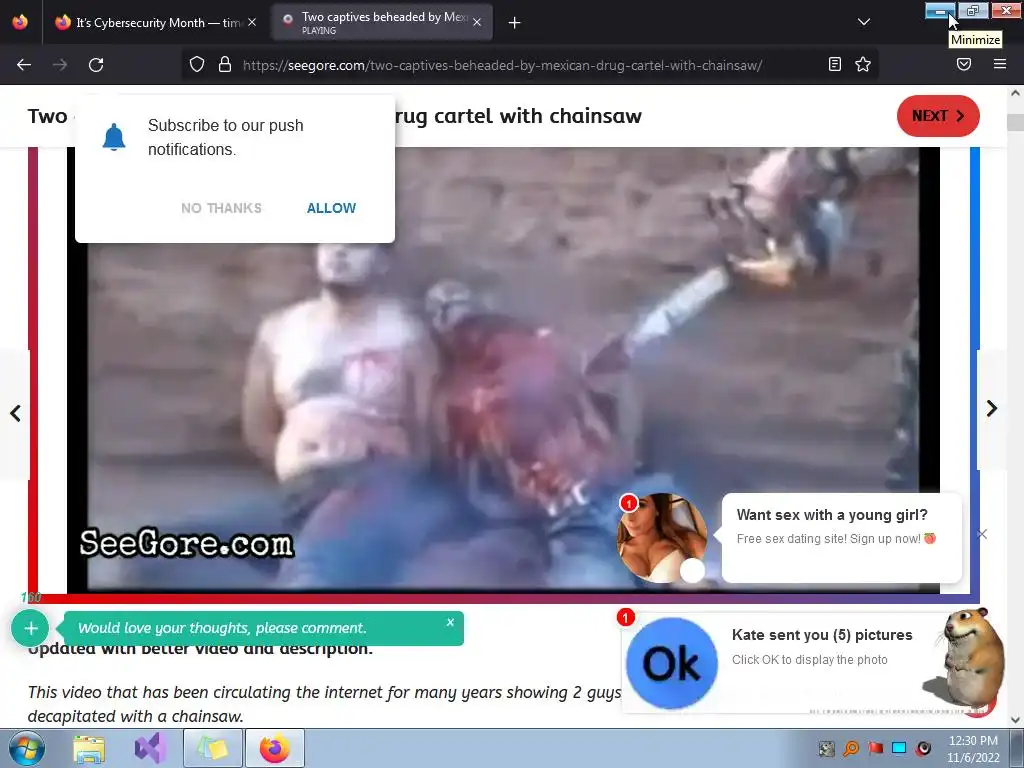This screenshot has height=768, width=1024.
Task: Click the address bar URL
Action: click(x=502, y=65)
